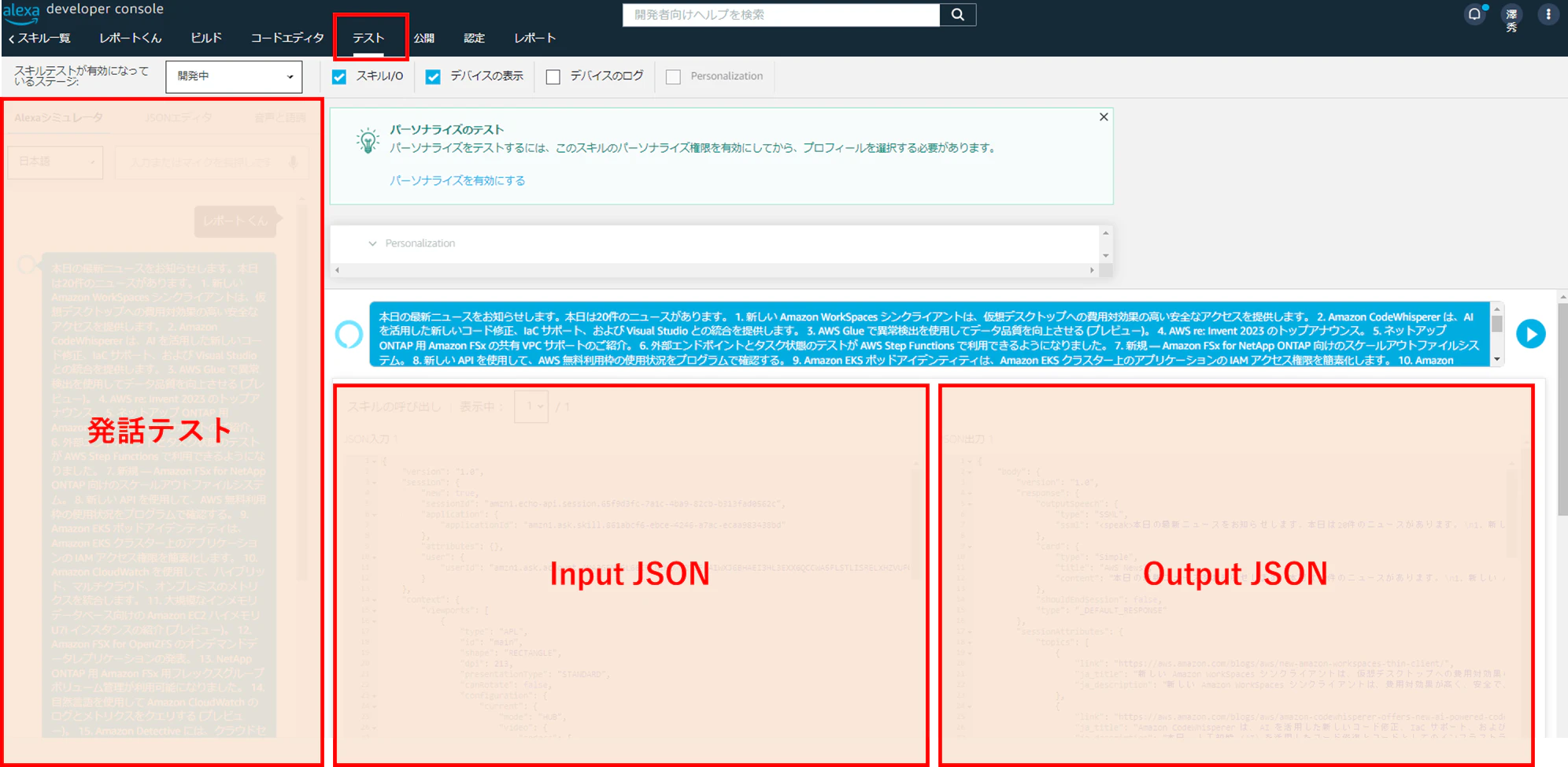Click the response text scrollbar down arrow
The image size is (1568, 767).
[x=1497, y=359]
